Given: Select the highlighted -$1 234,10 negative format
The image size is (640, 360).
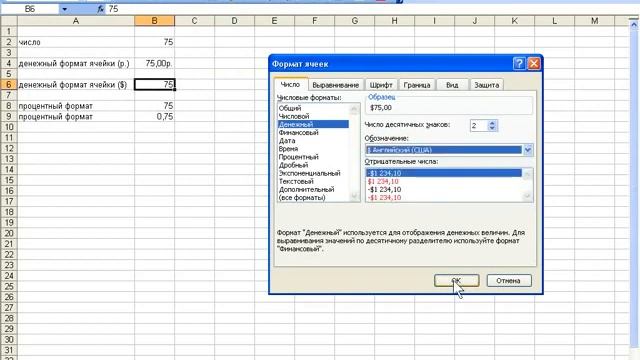Looking at the screenshot, I should click(x=444, y=173).
